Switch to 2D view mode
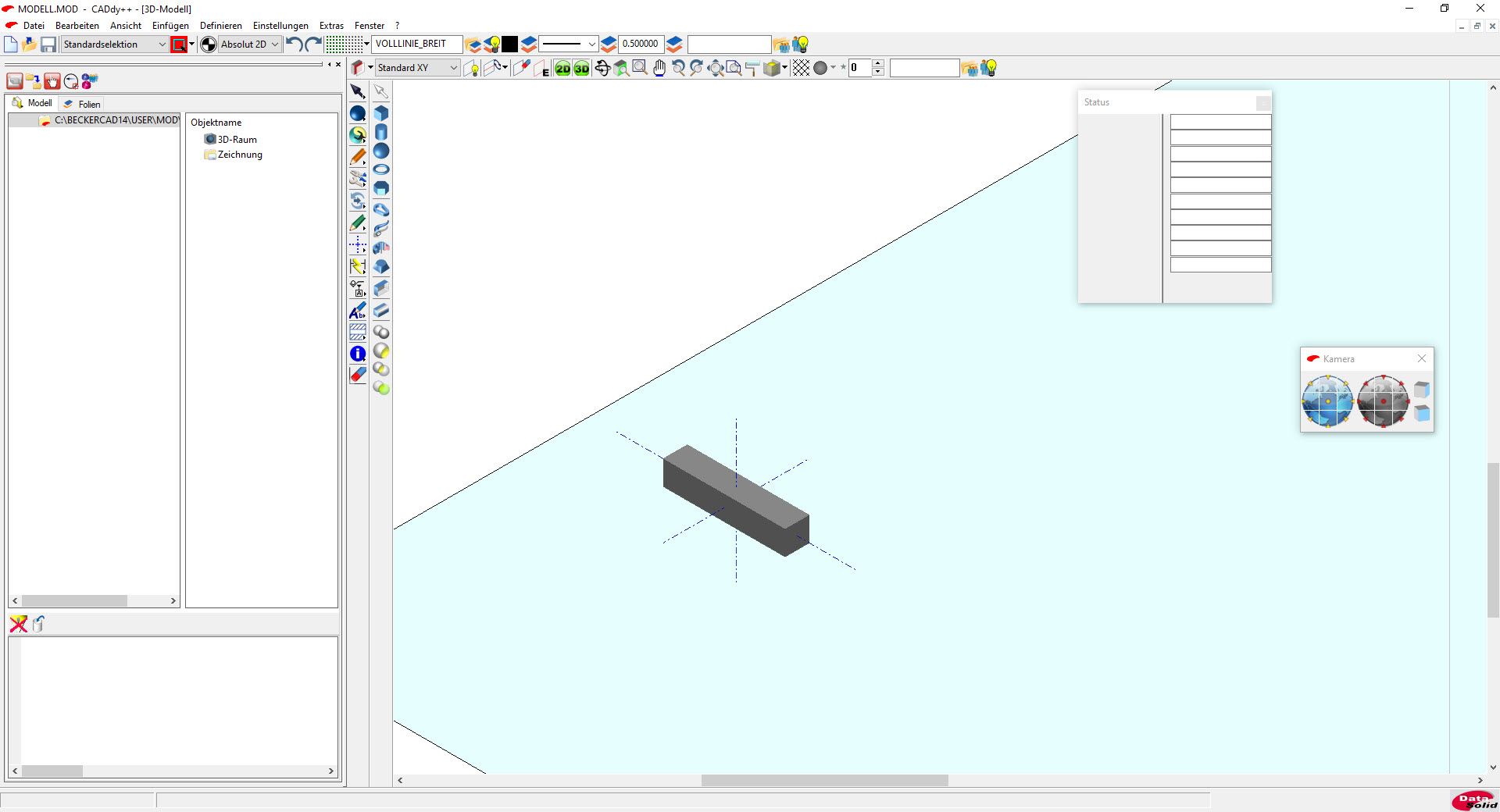The width and height of the screenshot is (1500, 812). tap(562, 68)
